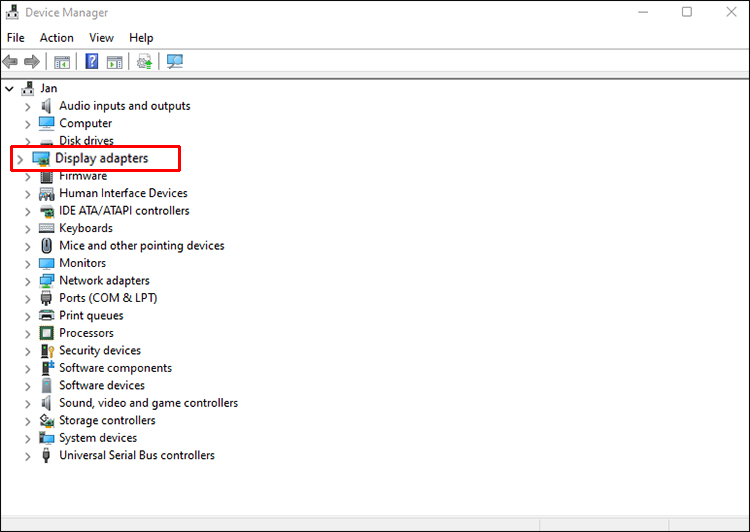
Task: Click the Firmware chip icon
Action: [x=46, y=177]
